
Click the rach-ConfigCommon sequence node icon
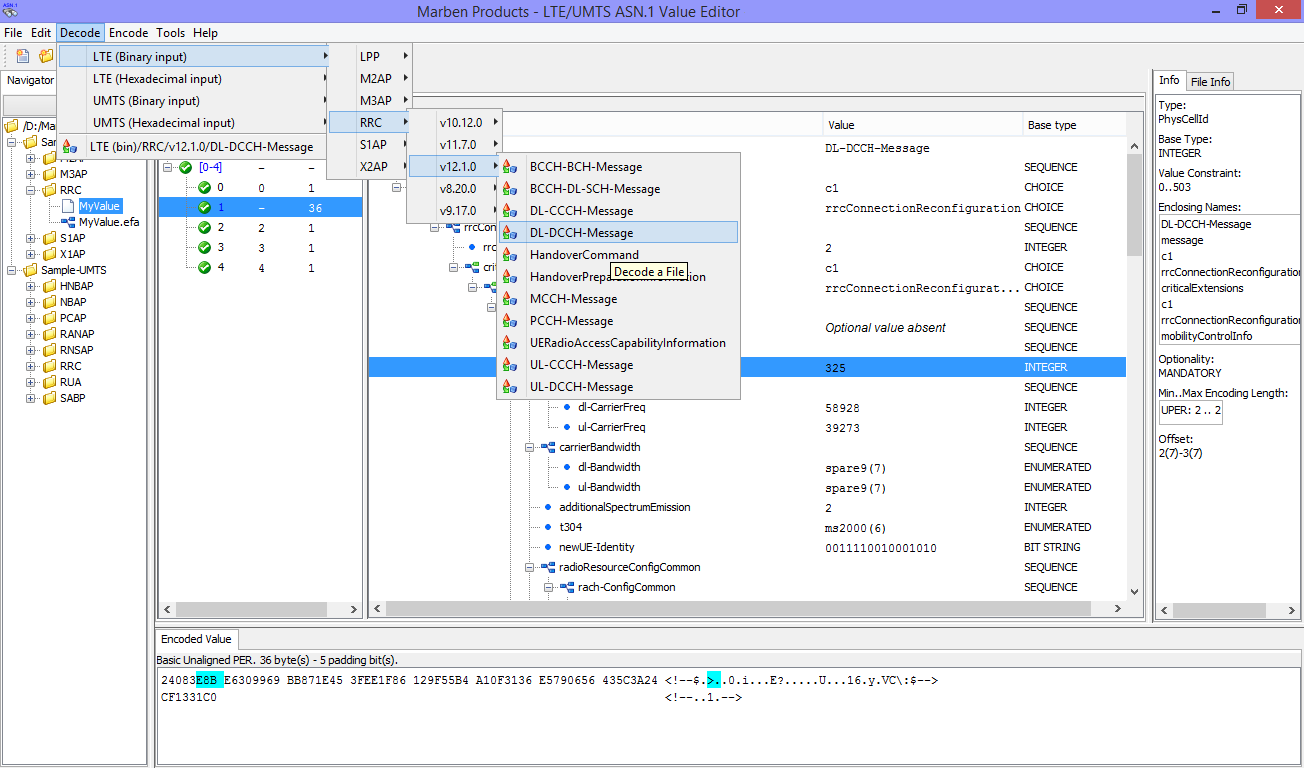567,587
